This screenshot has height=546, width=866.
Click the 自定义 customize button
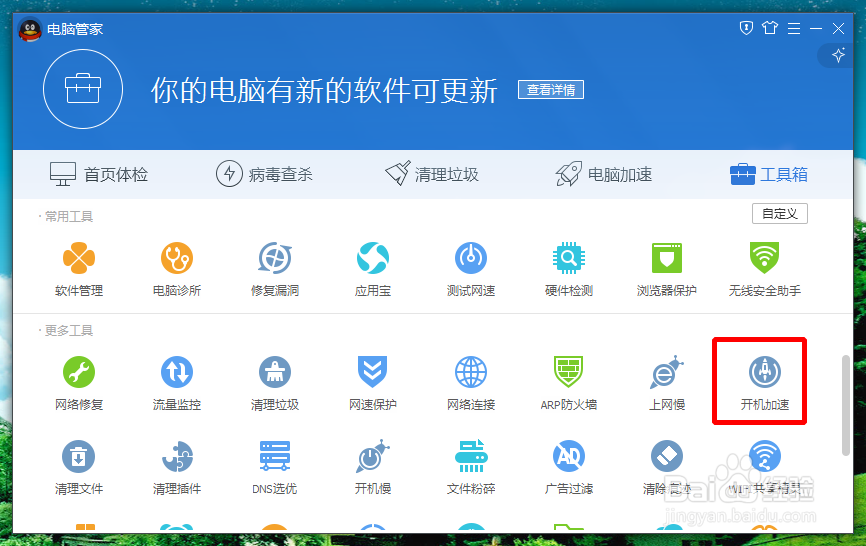[780, 214]
